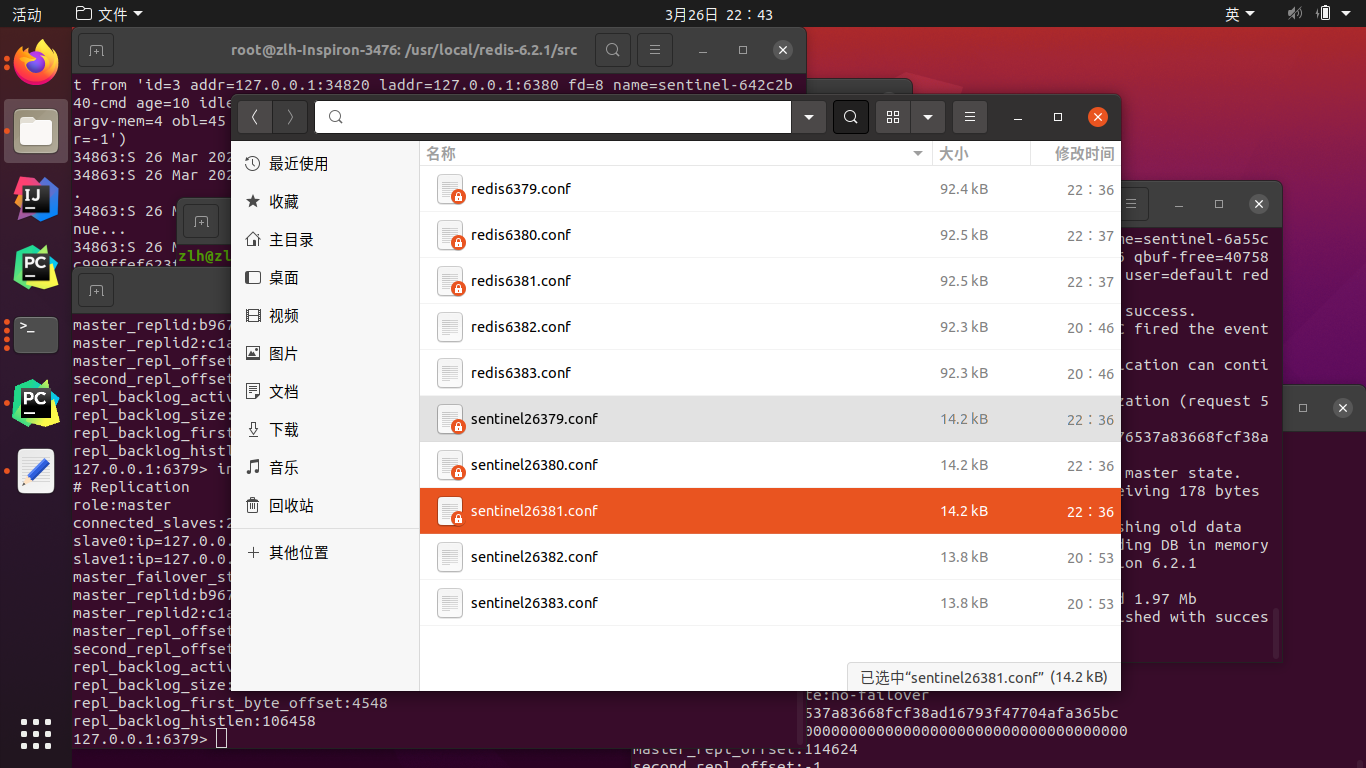Open IntelliJ IDEA from the dock
Screen dimensions: 1366x768
[x=36, y=198]
